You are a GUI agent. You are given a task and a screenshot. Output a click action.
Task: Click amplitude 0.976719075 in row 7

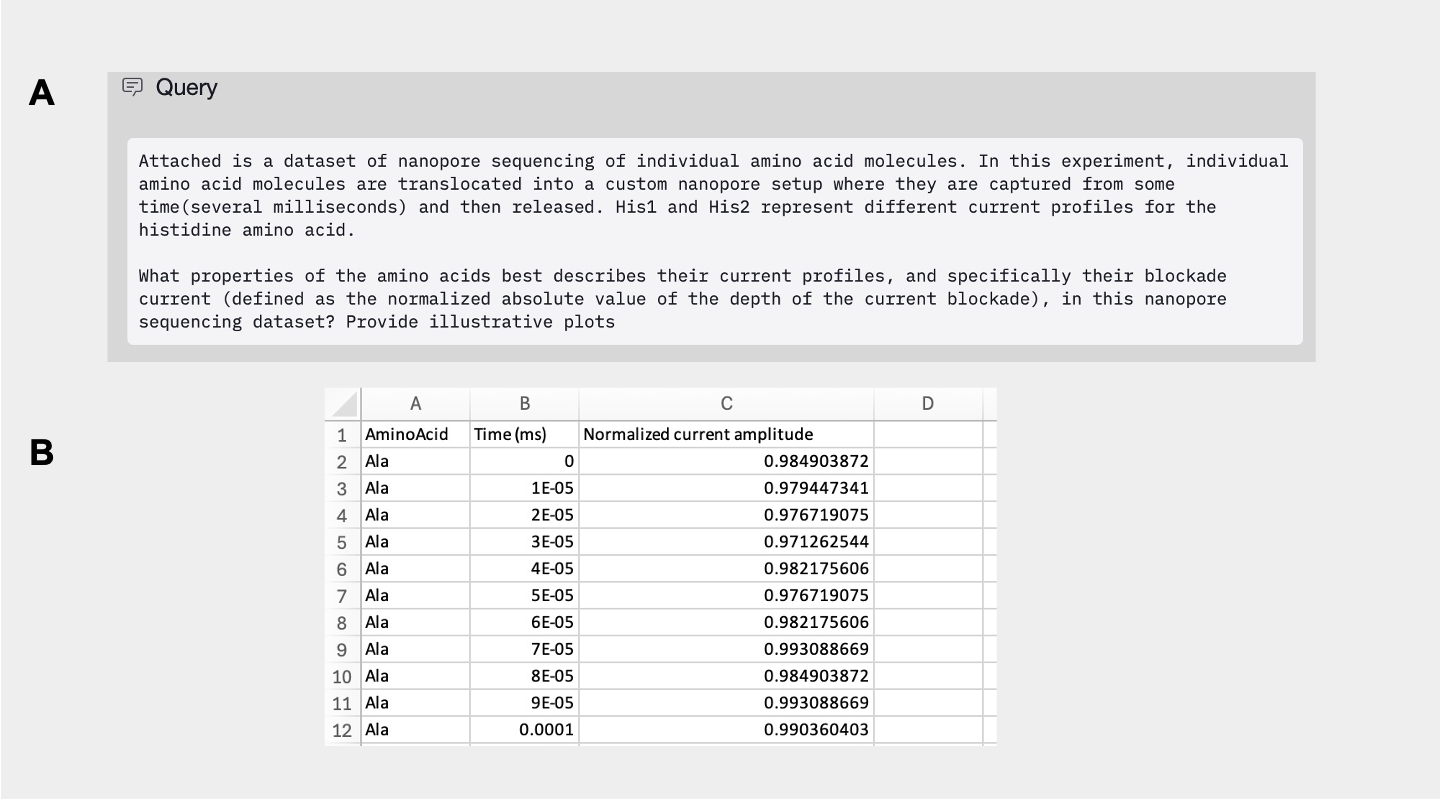click(x=727, y=596)
